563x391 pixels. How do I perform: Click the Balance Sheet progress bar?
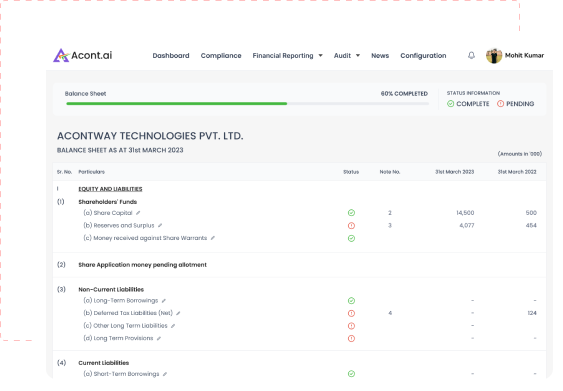point(247,103)
